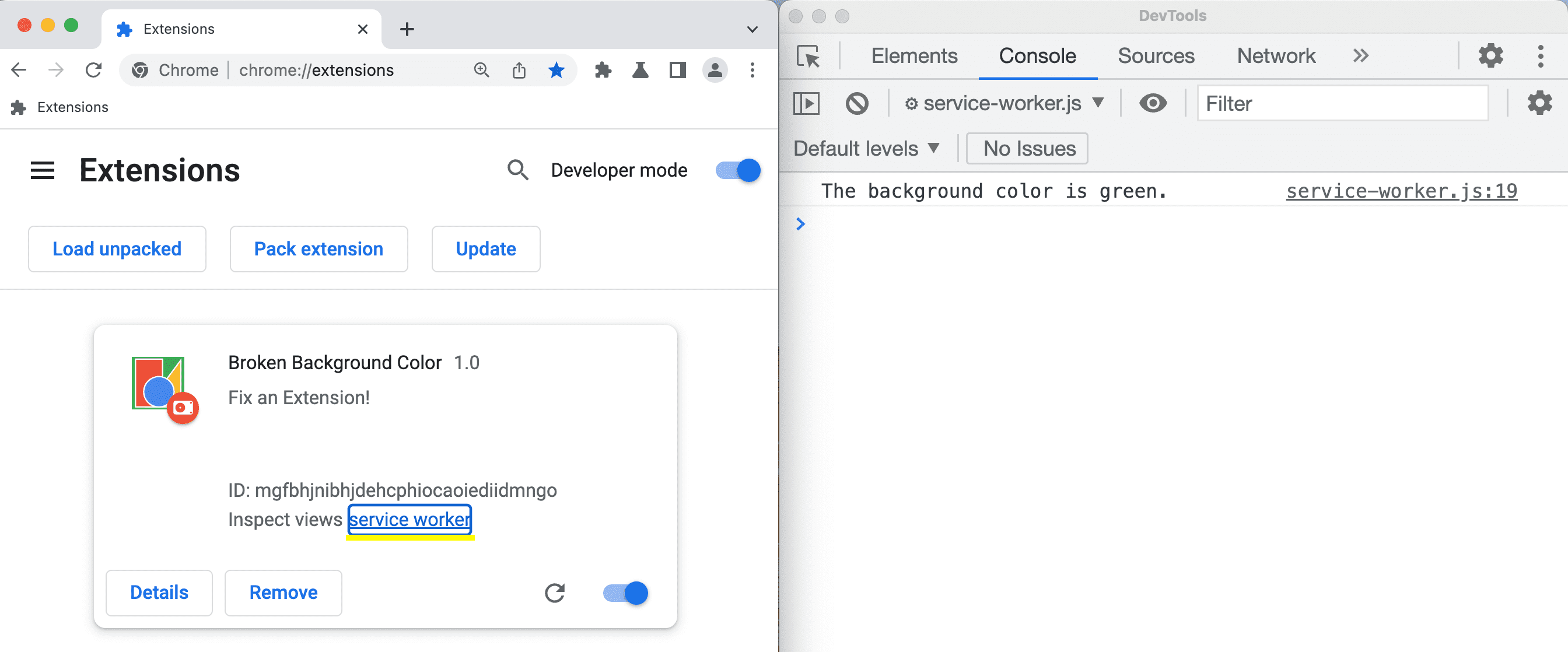Image resolution: width=1568 pixels, height=652 pixels.
Task: Switch to the Sources tab in DevTools
Action: click(x=1155, y=55)
